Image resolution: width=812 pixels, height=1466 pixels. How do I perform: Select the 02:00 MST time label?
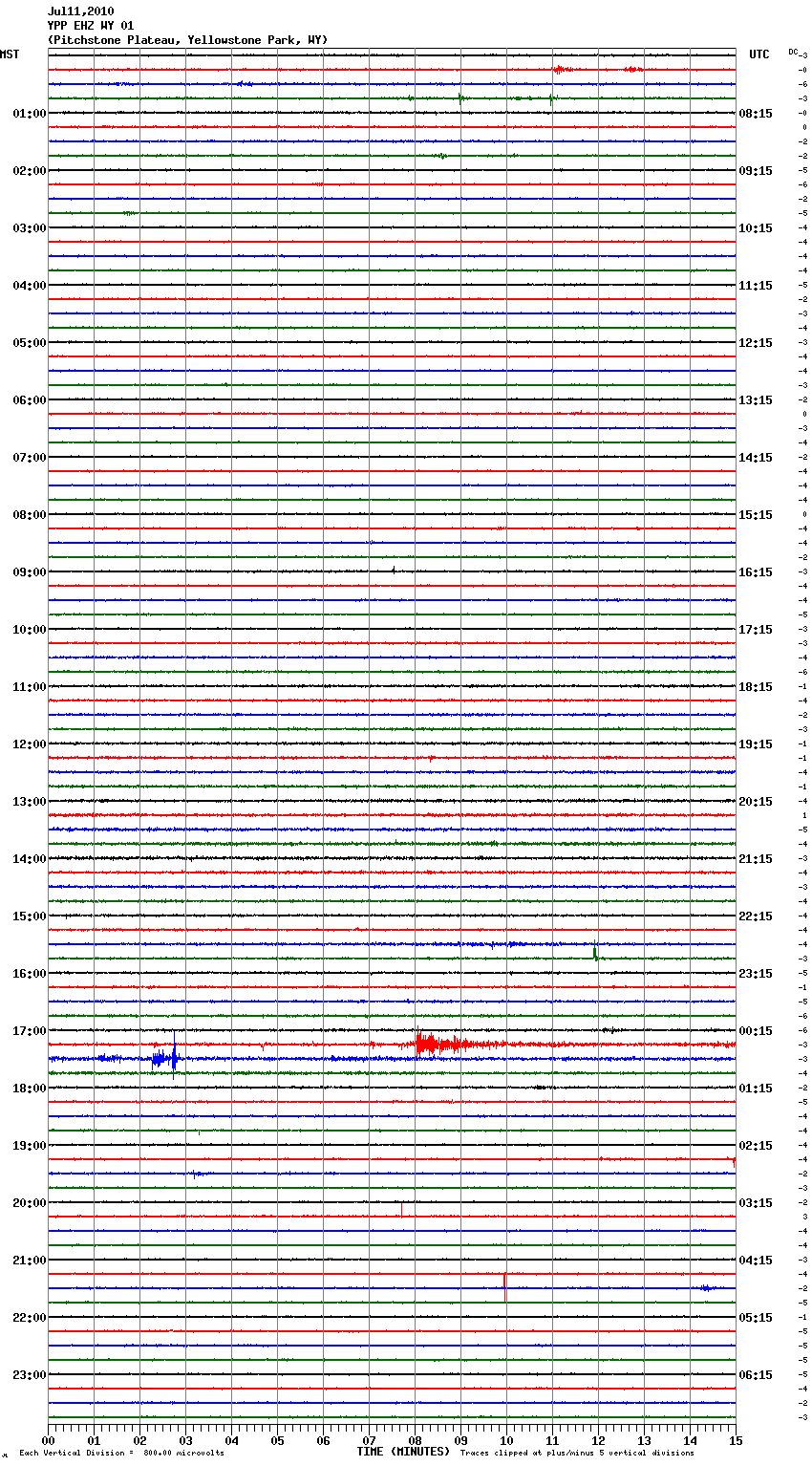pos(29,171)
